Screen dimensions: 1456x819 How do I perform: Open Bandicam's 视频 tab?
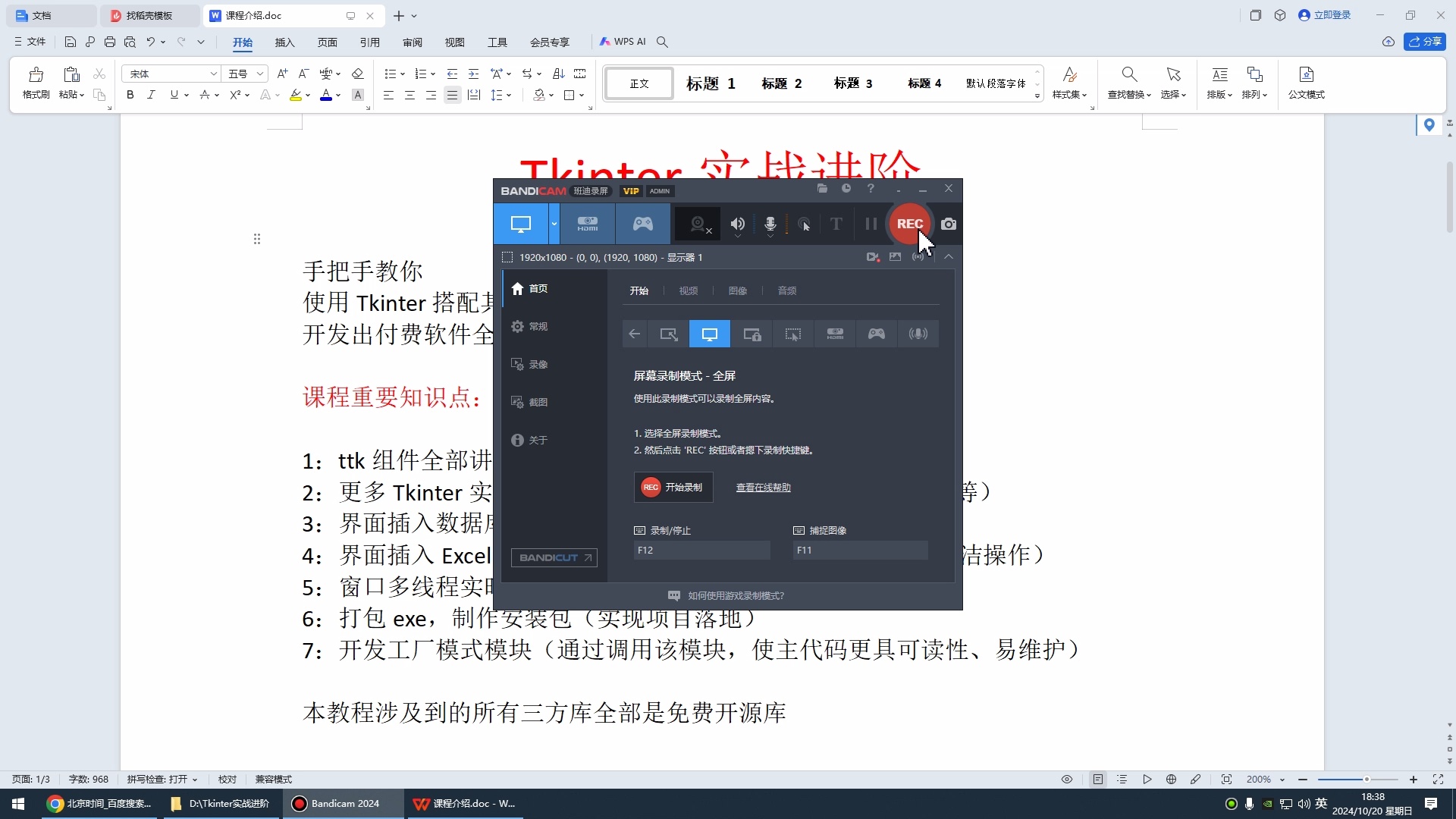tap(688, 290)
